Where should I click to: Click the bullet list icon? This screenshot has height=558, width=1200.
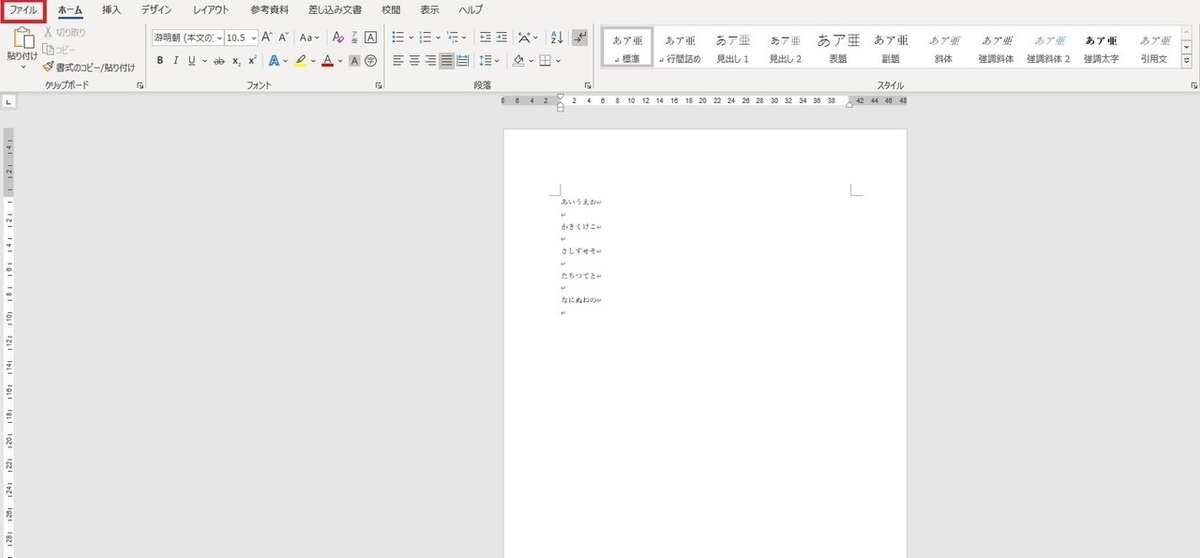point(398,37)
